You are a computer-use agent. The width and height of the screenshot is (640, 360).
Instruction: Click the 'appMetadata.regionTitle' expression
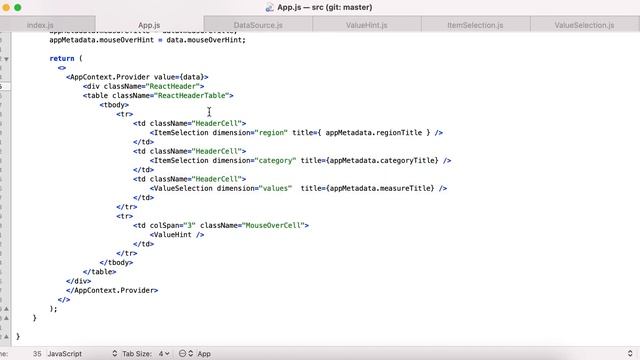[373, 133]
